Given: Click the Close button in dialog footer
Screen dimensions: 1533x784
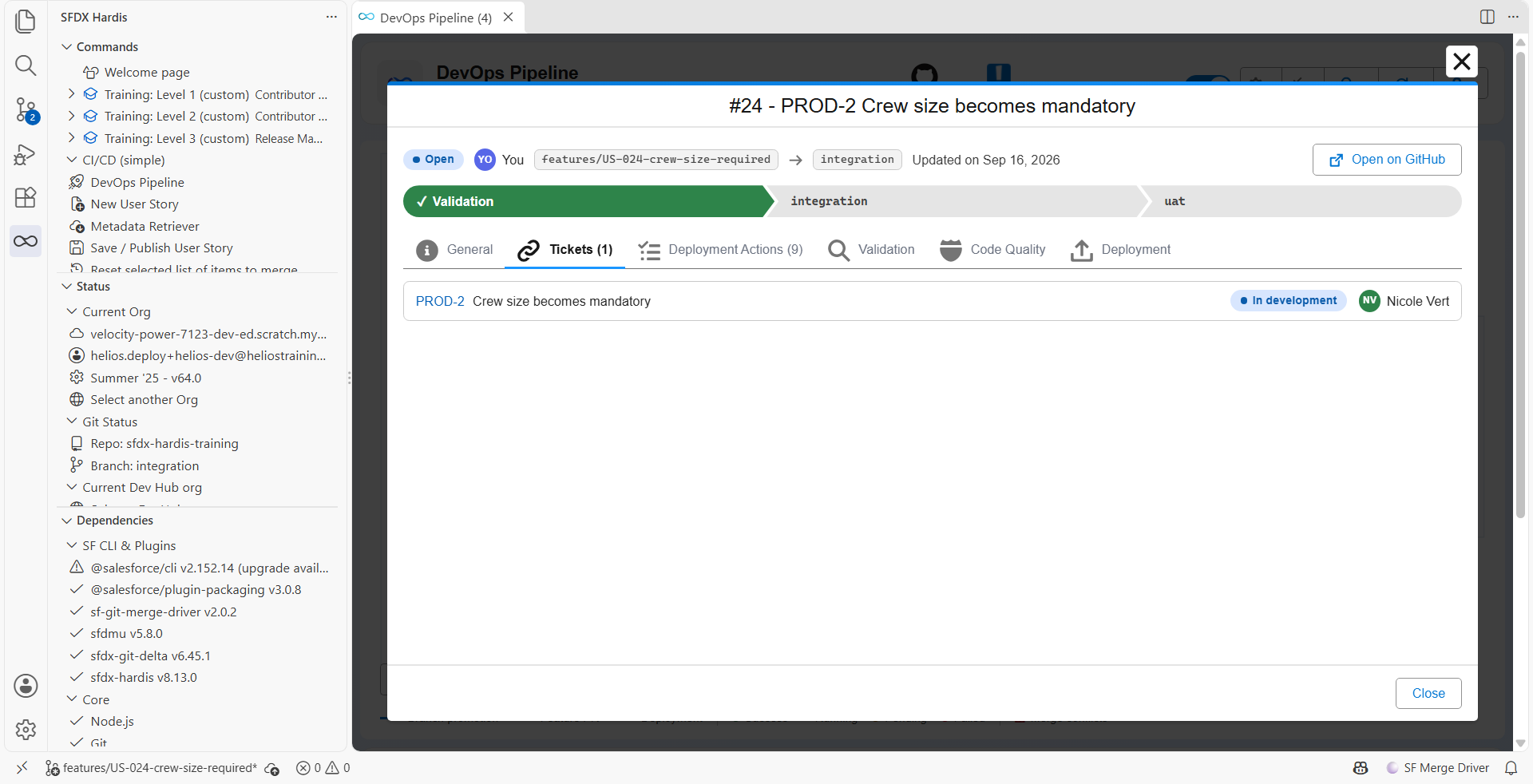Looking at the screenshot, I should click(1428, 693).
